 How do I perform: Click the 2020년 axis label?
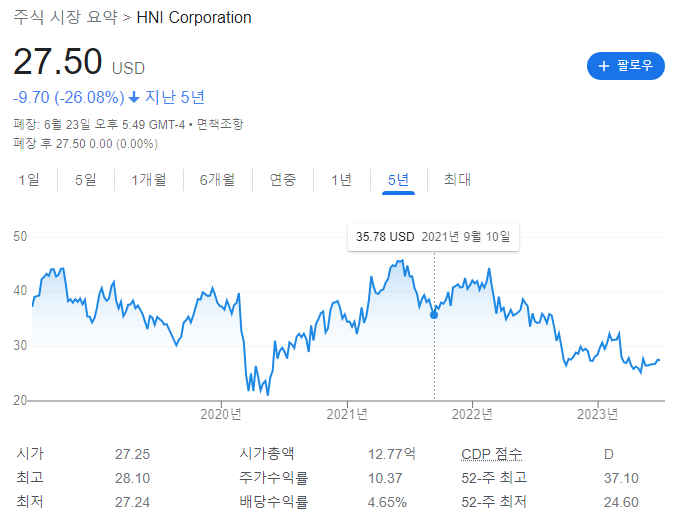coord(221,414)
